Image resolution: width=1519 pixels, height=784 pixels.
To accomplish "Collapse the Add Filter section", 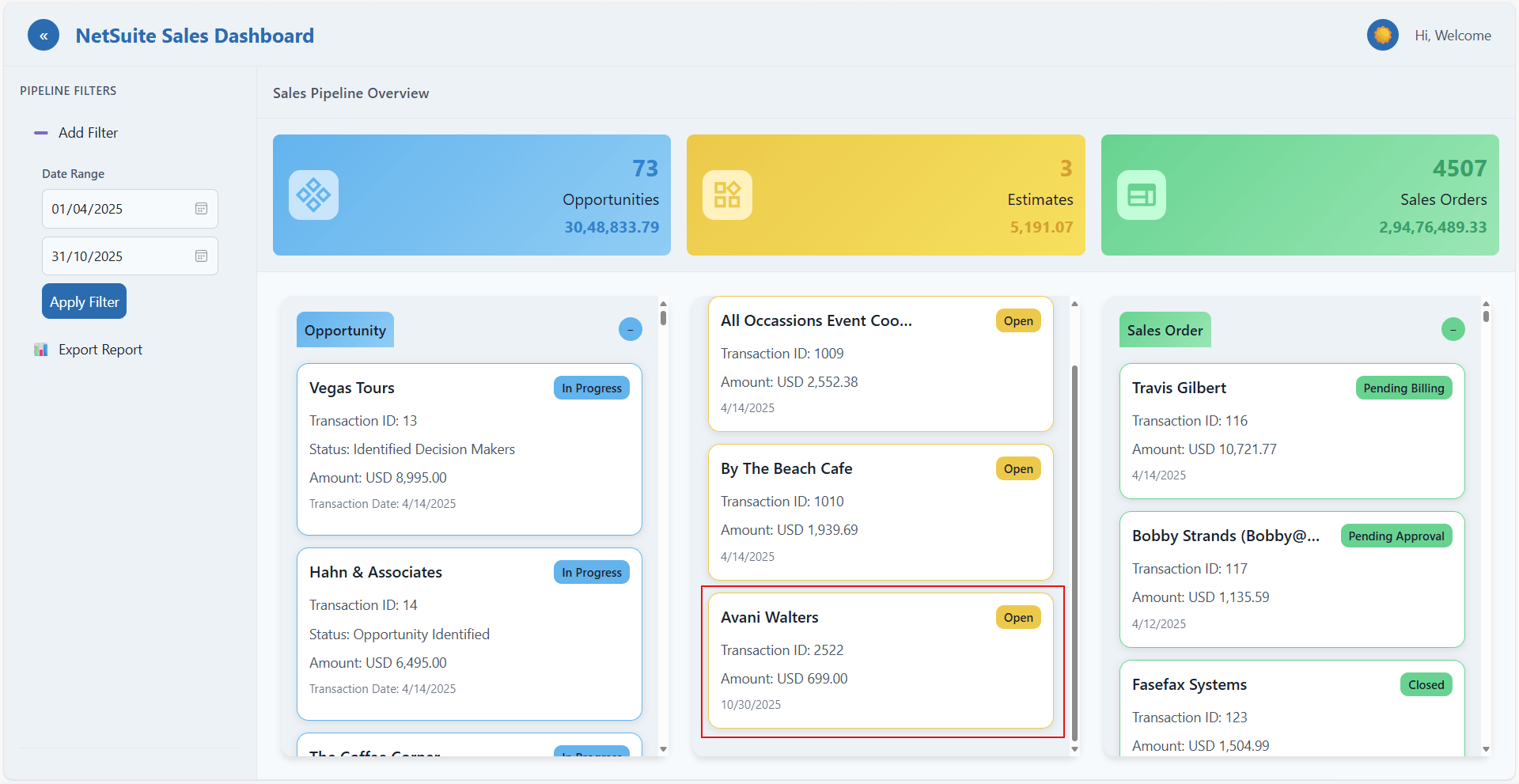I will tap(41, 133).
